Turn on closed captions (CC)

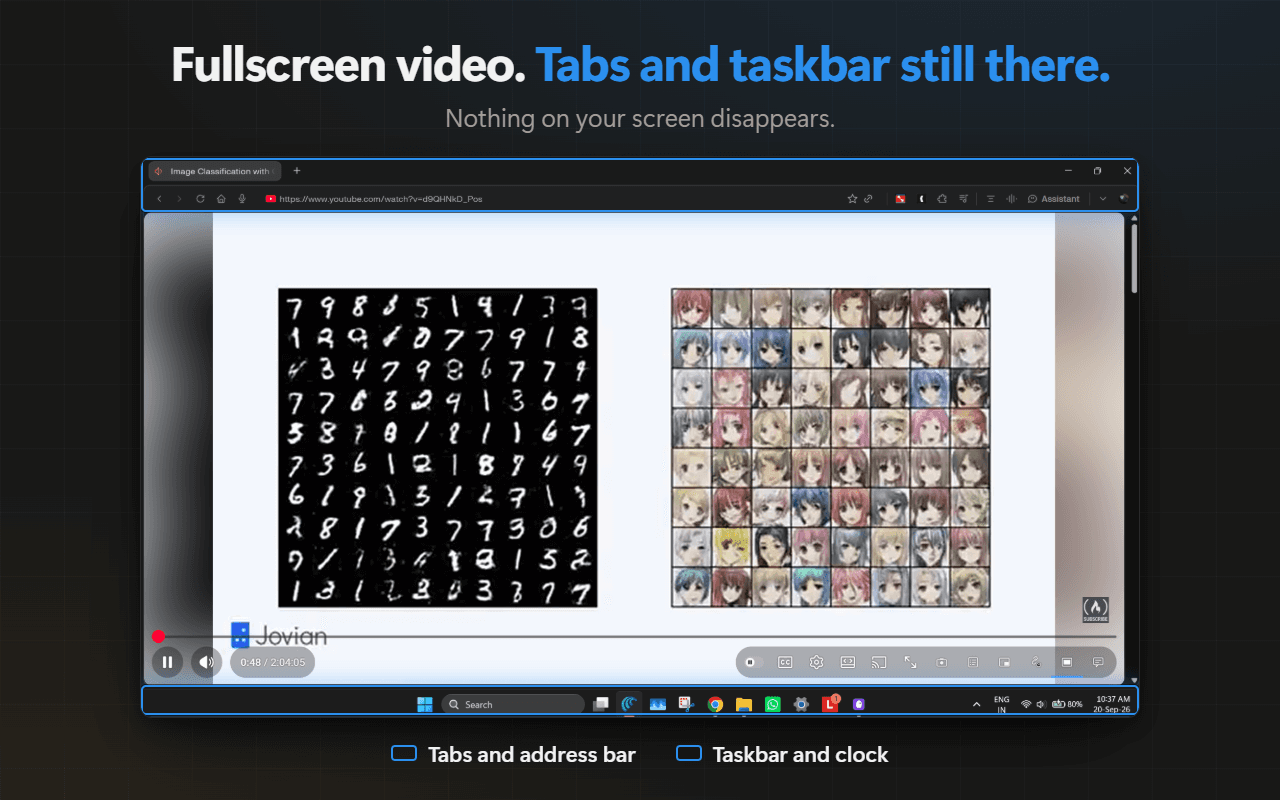pyautogui.click(x=785, y=662)
